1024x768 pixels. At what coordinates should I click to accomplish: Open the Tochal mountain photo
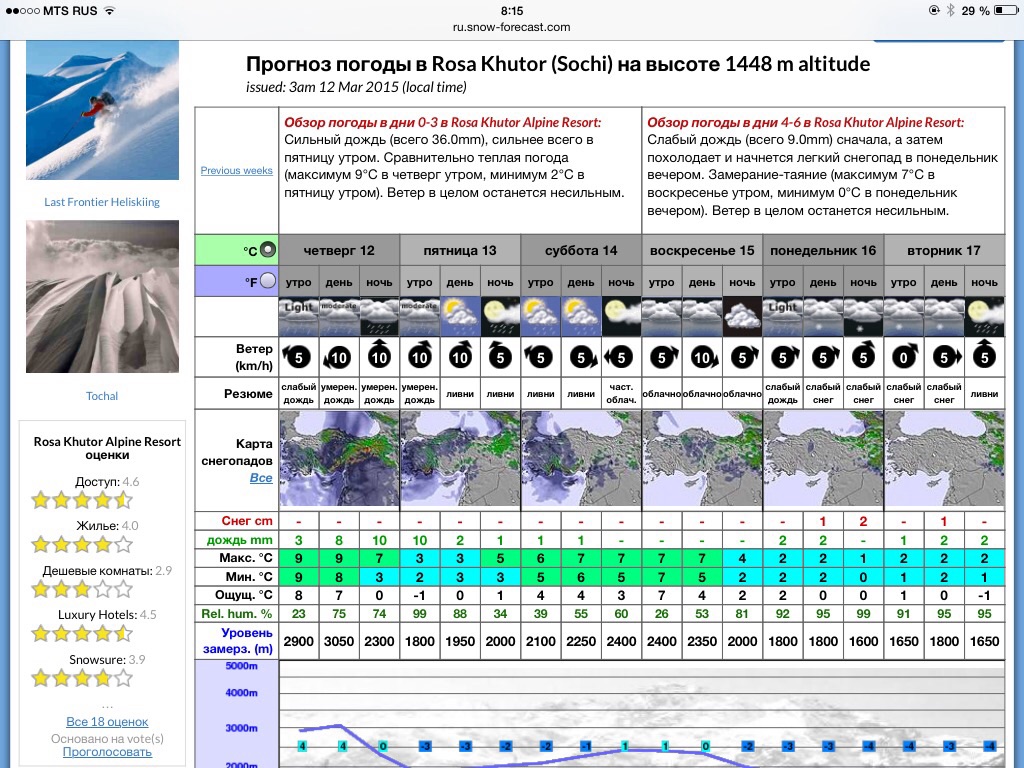point(103,296)
